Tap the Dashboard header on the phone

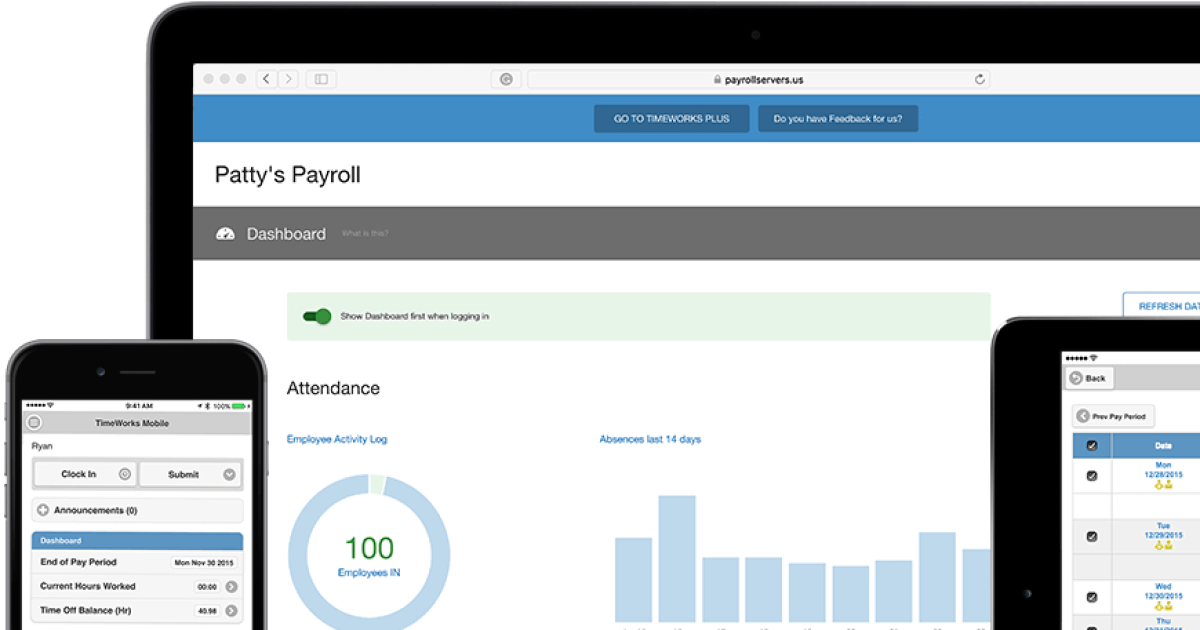(x=138, y=541)
